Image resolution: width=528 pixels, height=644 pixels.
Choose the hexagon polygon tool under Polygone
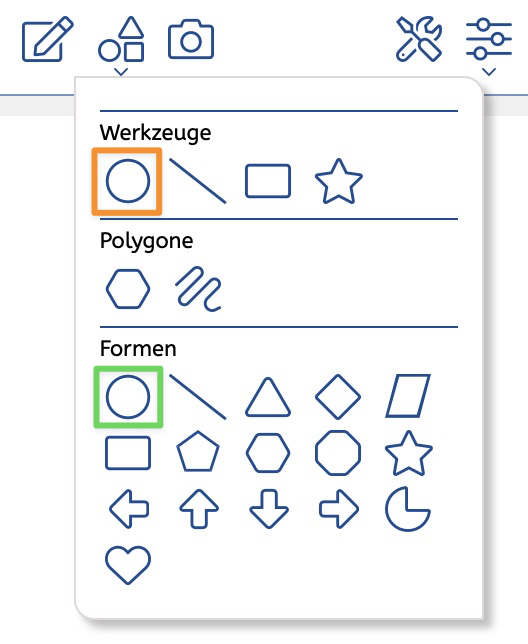[128, 289]
